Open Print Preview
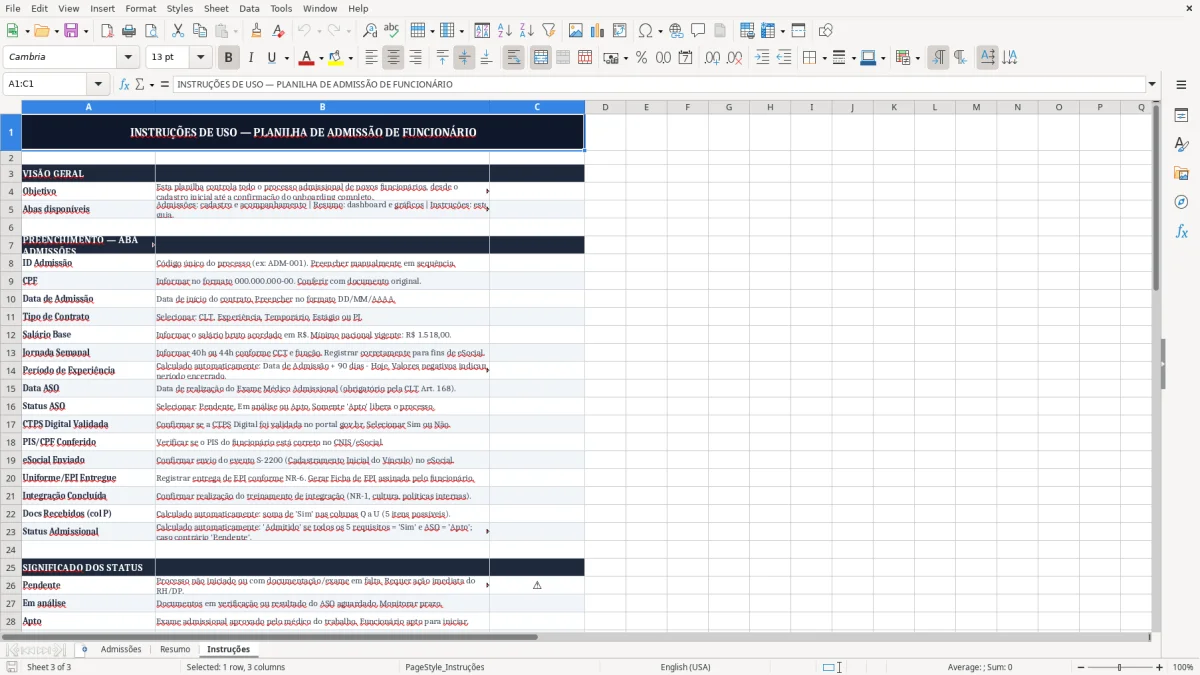The image size is (1200, 675). pyautogui.click(x=149, y=31)
